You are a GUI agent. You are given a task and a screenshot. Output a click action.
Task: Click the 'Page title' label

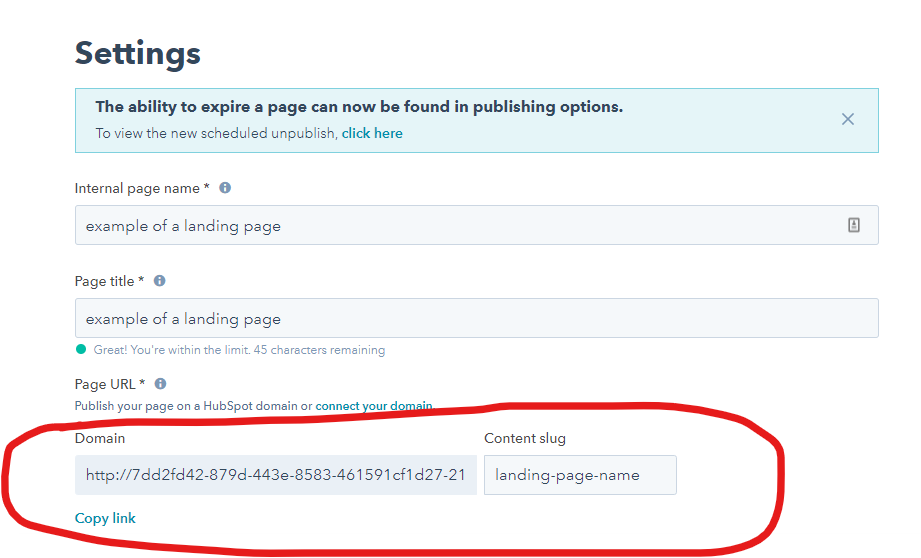pos(109,281)
